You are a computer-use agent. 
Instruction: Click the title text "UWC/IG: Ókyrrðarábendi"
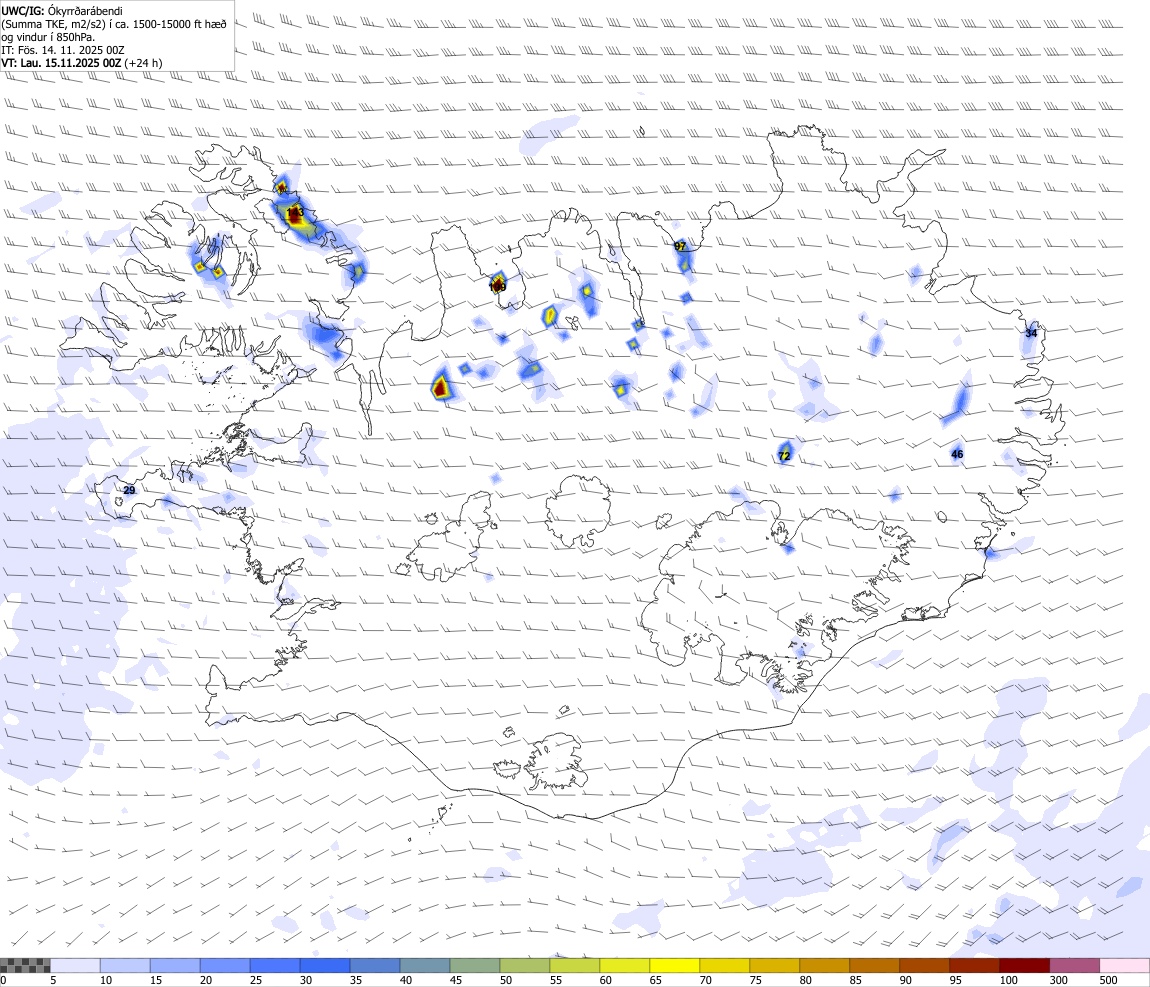pos(62,11)
